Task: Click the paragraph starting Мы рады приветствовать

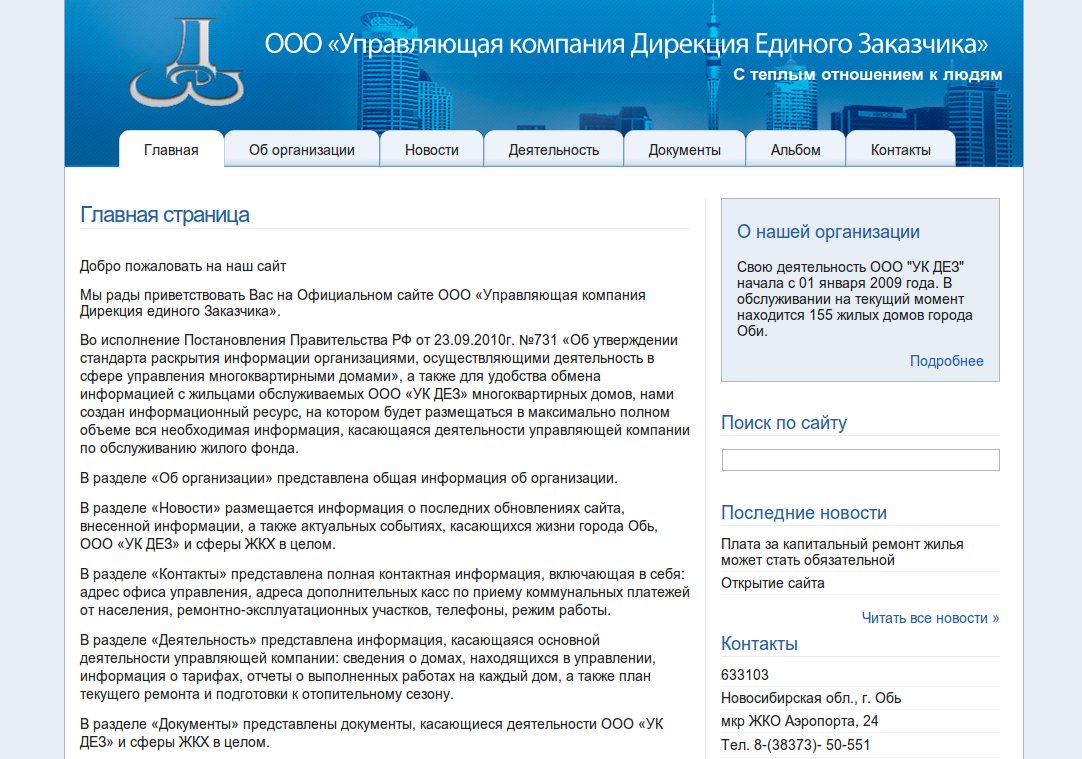Action: [363, 303]
